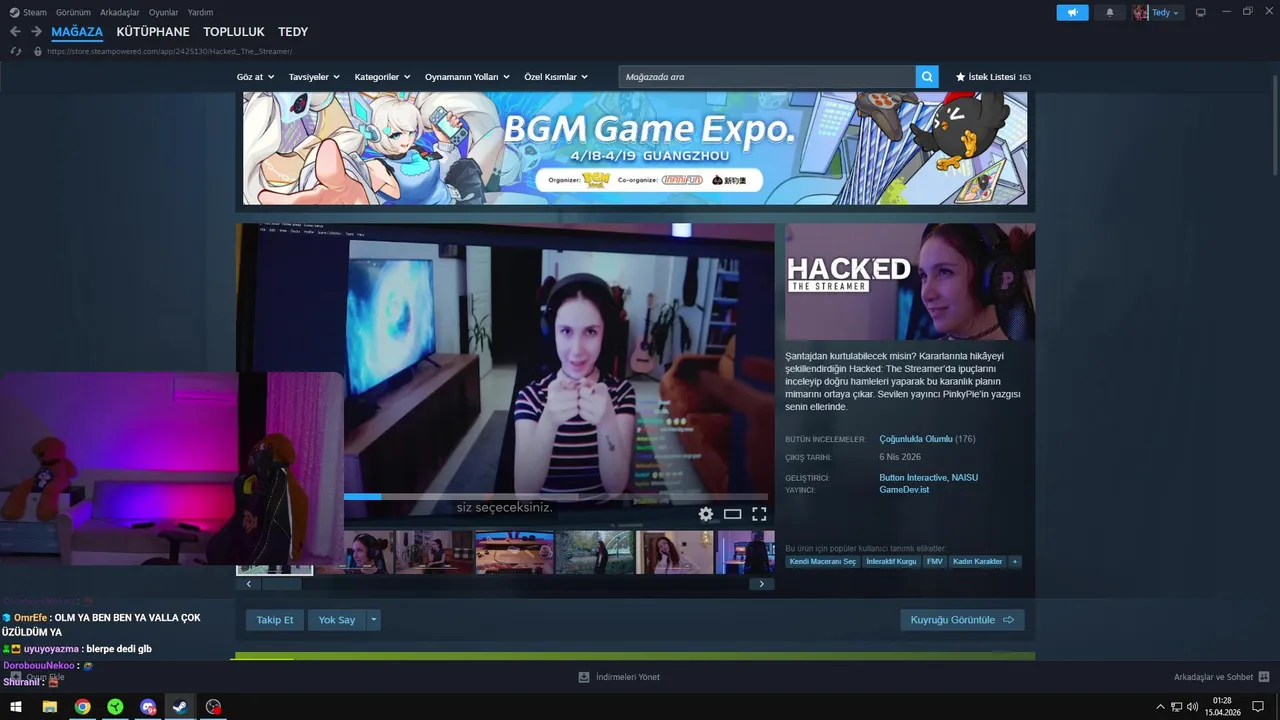Viewport: 1280px width, 720px height.
Task: Click in the Mağazada ara search field
Action: (x=767, y=77)
